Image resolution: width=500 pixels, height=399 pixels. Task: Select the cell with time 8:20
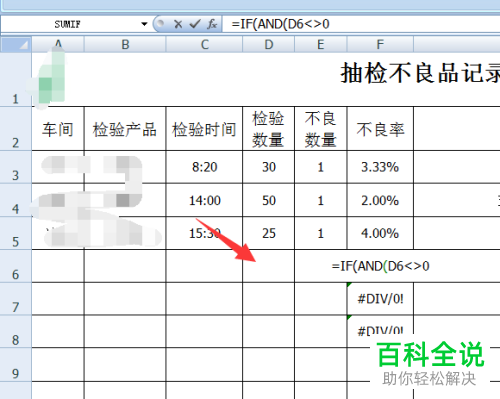click(204, 167)
